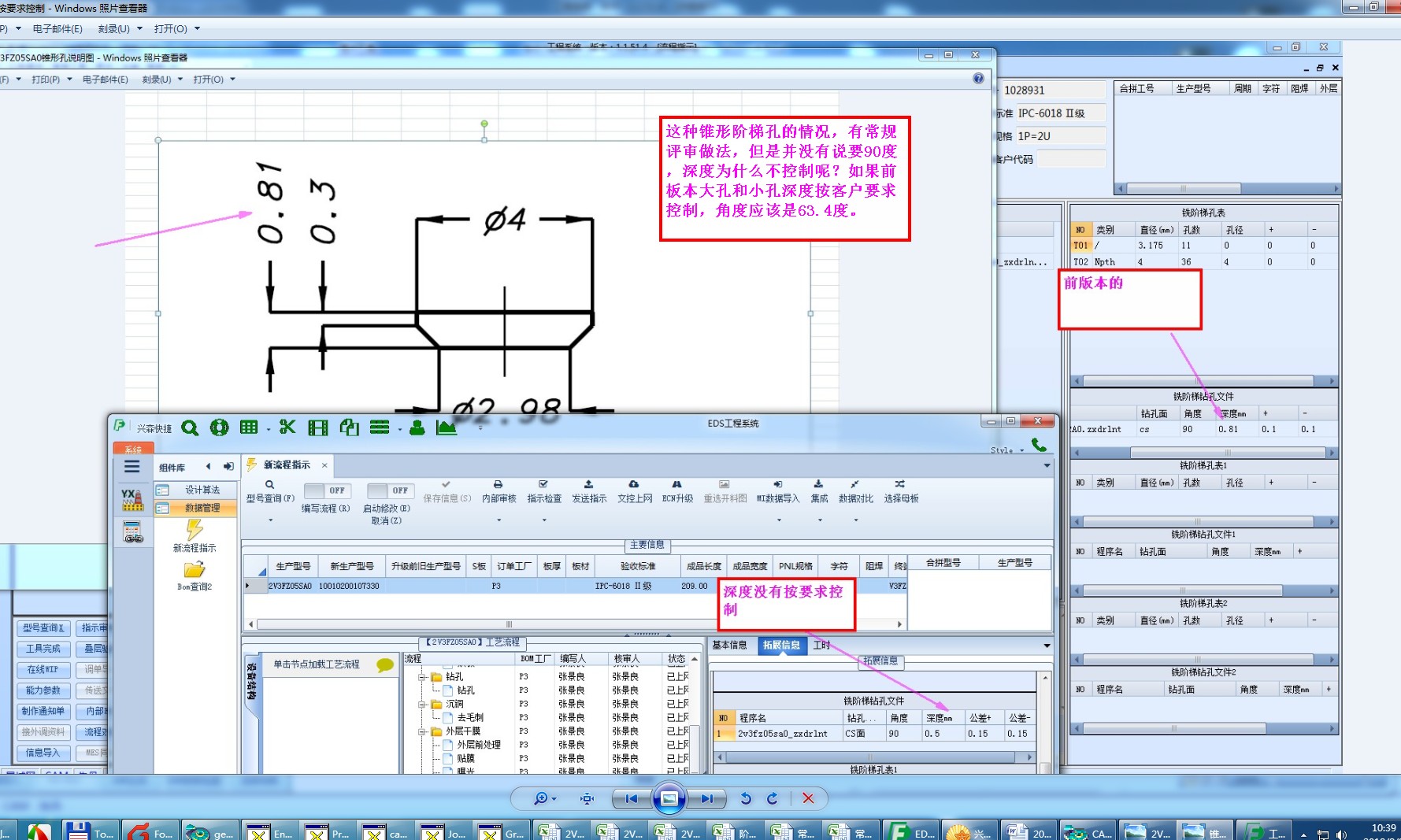The image size is (1401, 840).
Task: Click the 信息导入 button in the background panel
Action: pos(43,753)
